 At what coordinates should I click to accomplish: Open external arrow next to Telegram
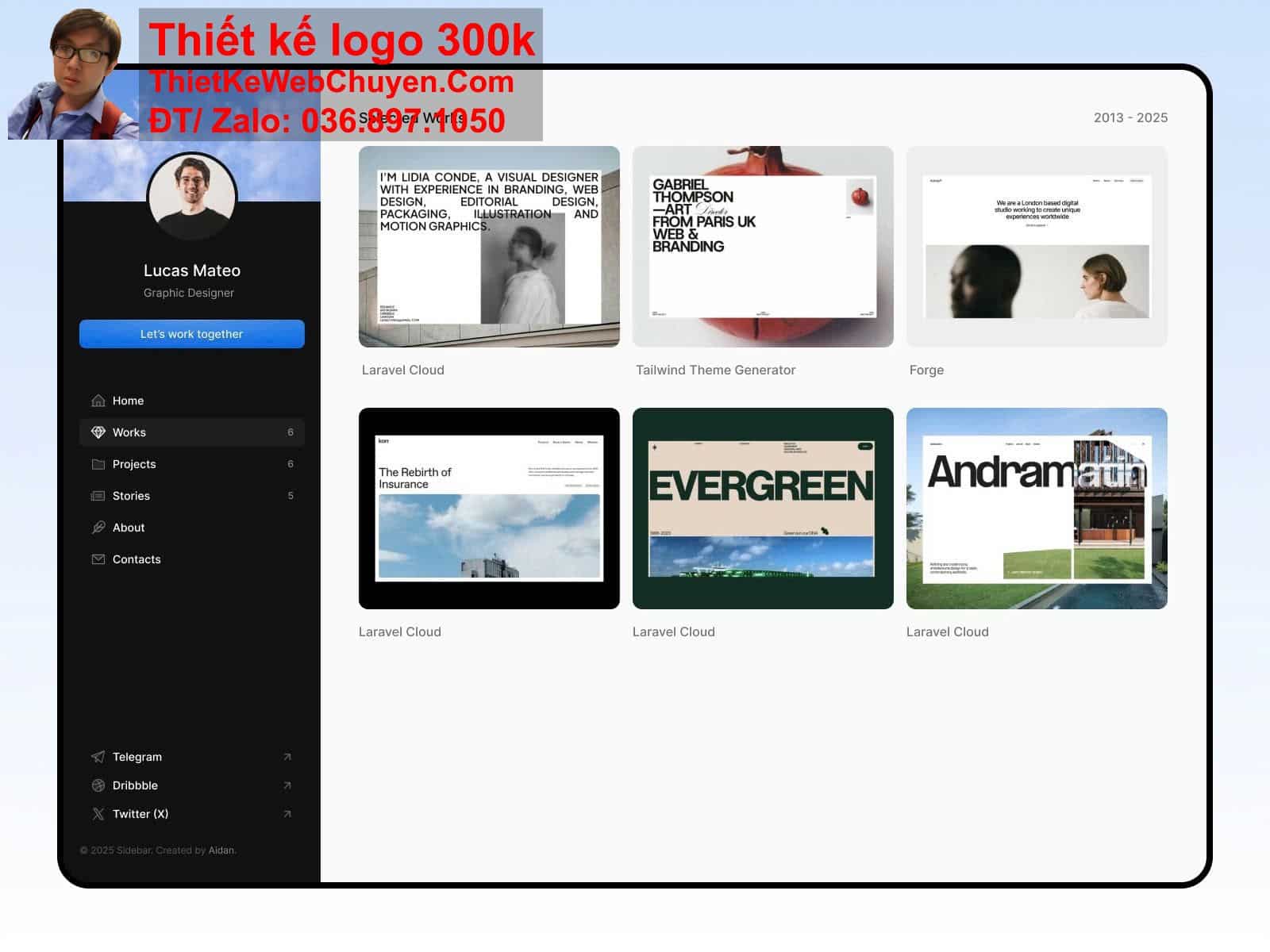tap(287, 757)
